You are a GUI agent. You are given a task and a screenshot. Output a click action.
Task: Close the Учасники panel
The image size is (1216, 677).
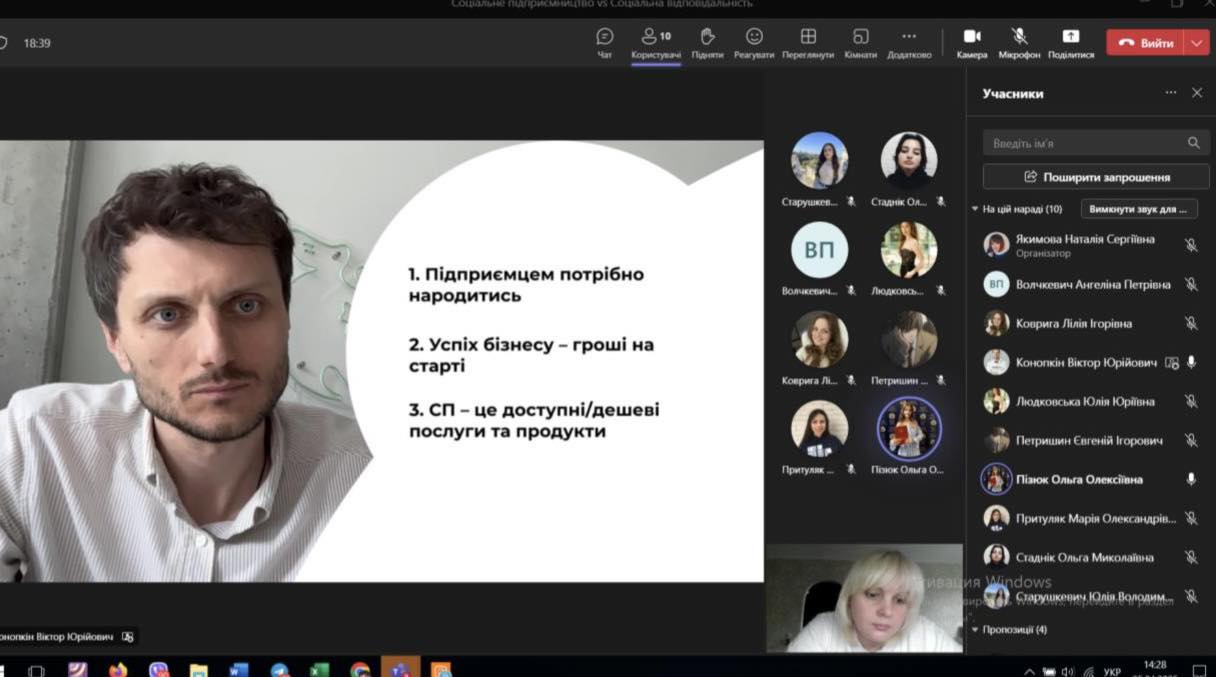pos(1197,93)
